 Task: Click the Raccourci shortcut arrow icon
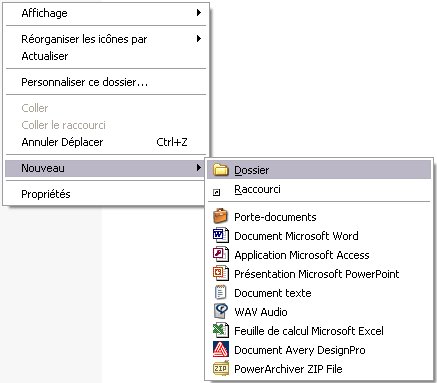coord(217,192)
